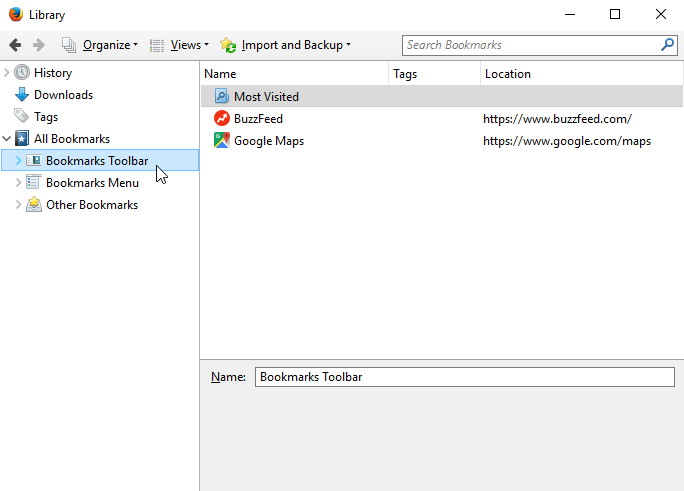The height and width of the screenshot is (491, 684).
Task: Click the Name field containing Bookmarks Toolbar
Action: (x=464, y=377)
